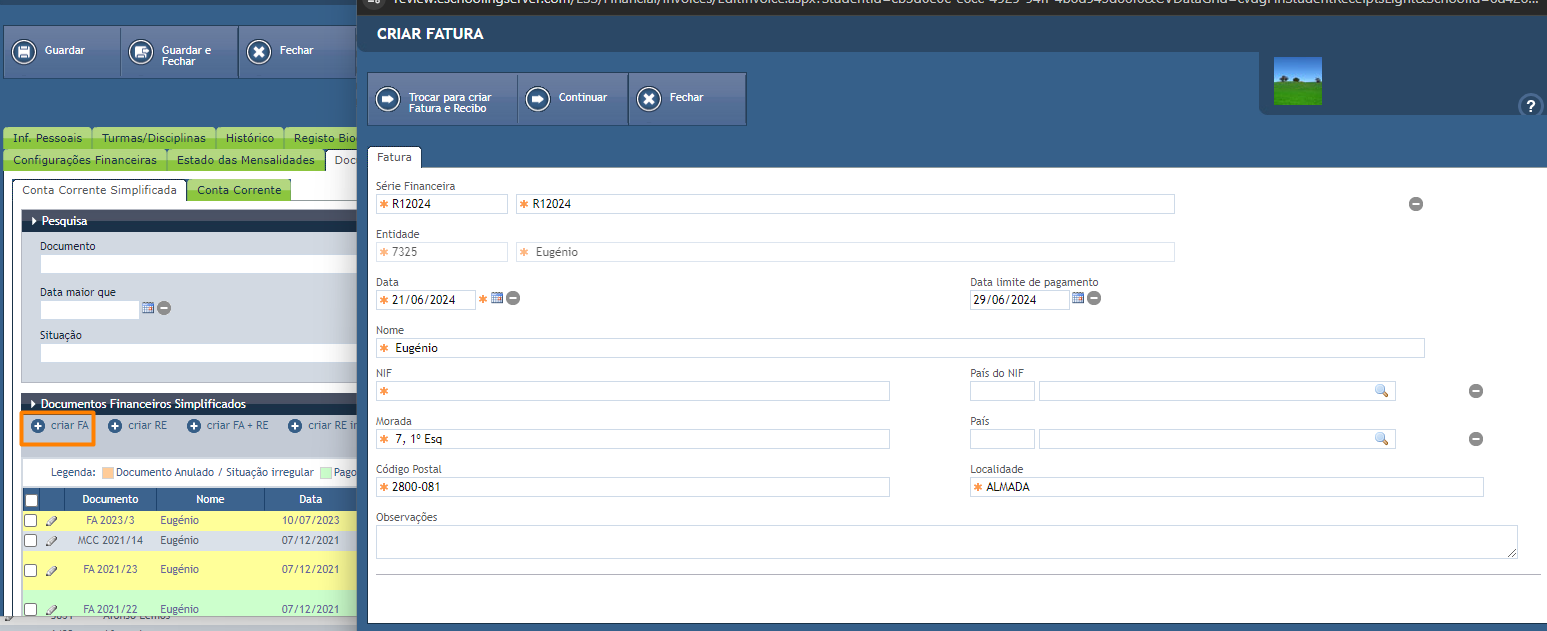The image size is (1547, 631).
Task: Click criar FA + RE plus icon
Action: pyautogui.click(x=194, y=426)
